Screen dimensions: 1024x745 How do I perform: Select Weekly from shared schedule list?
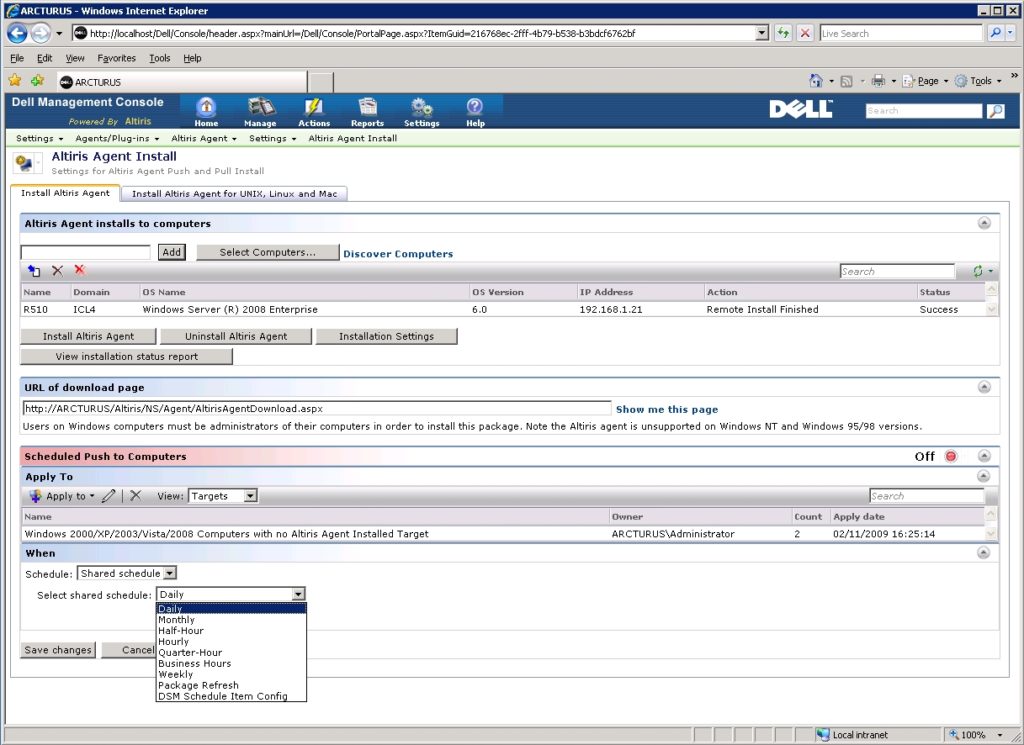pos(174,675)
